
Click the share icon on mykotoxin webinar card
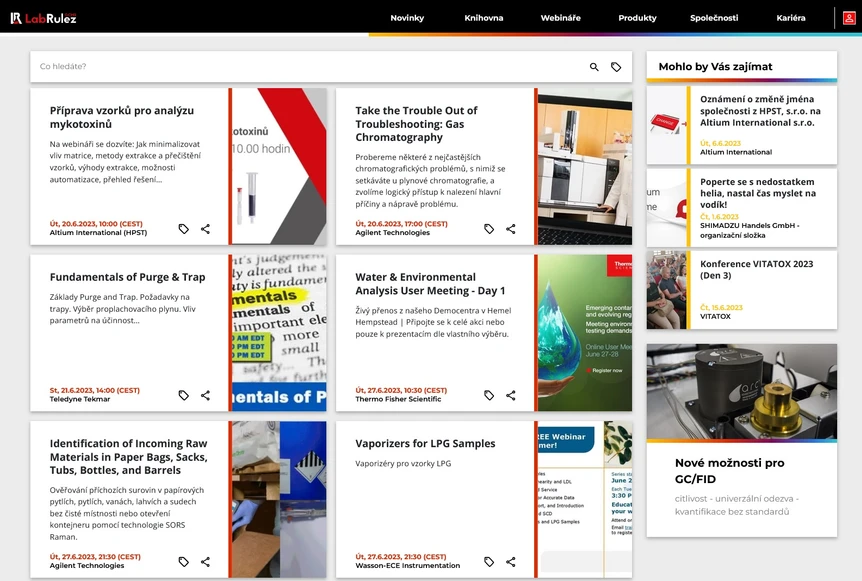point(206,228)
